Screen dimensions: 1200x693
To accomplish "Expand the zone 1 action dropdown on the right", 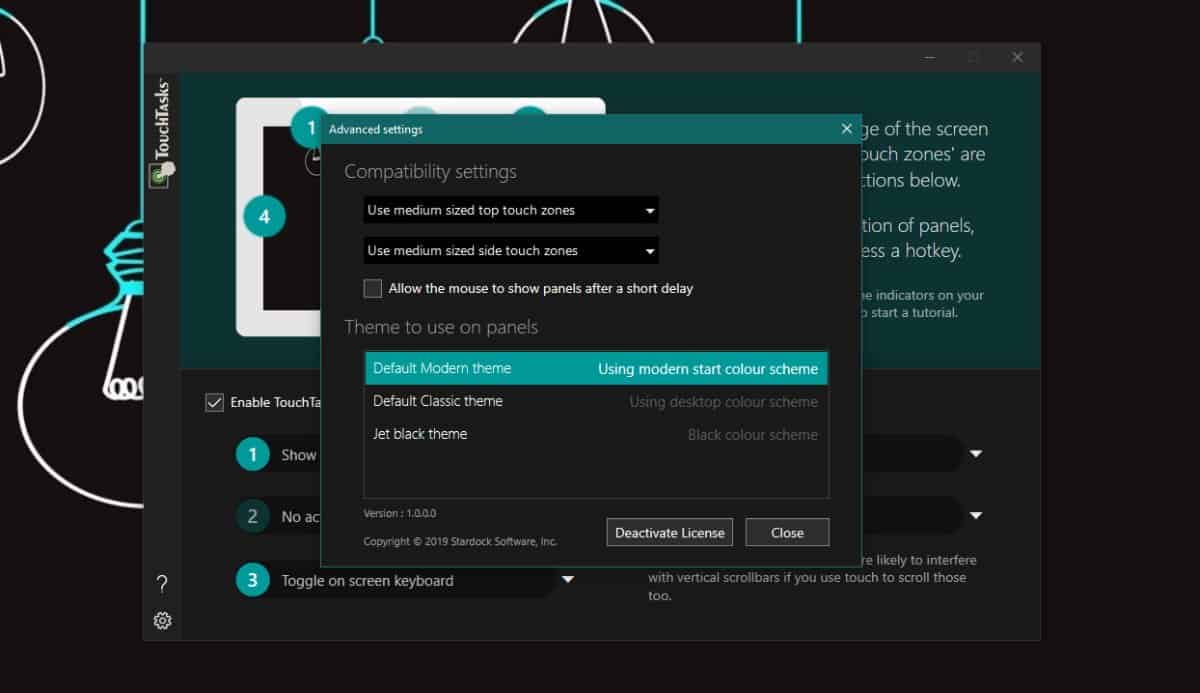I will point(975,453).
